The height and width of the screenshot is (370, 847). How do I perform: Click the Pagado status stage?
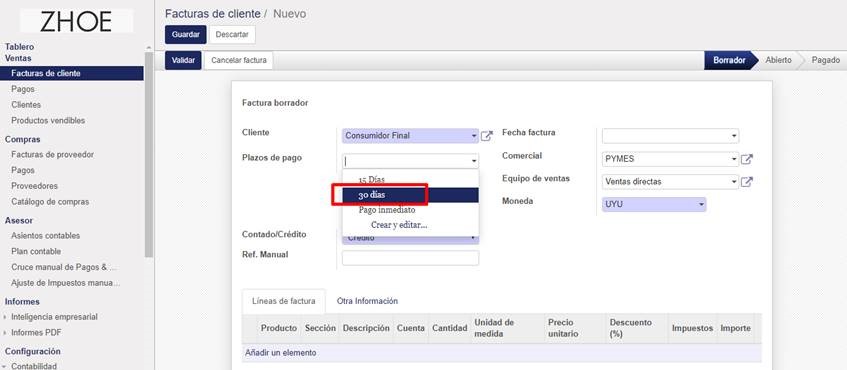point(825,60)
